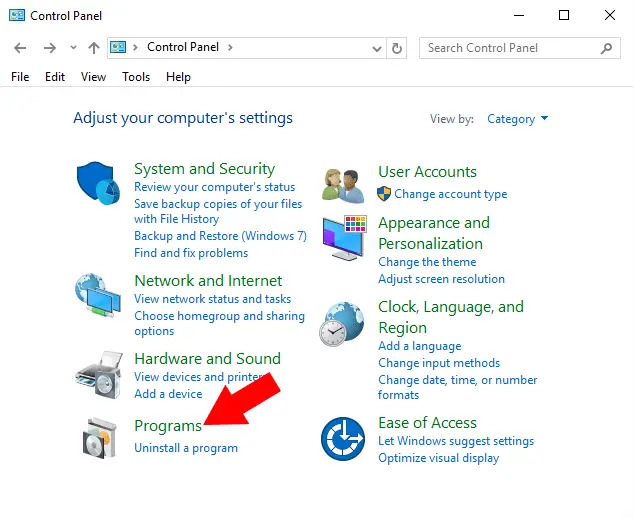The height and width of the screenshot is (517, 634).
Task: Maximize the Control Panel window
Action: pyautogui.click(x=564, y=15)
